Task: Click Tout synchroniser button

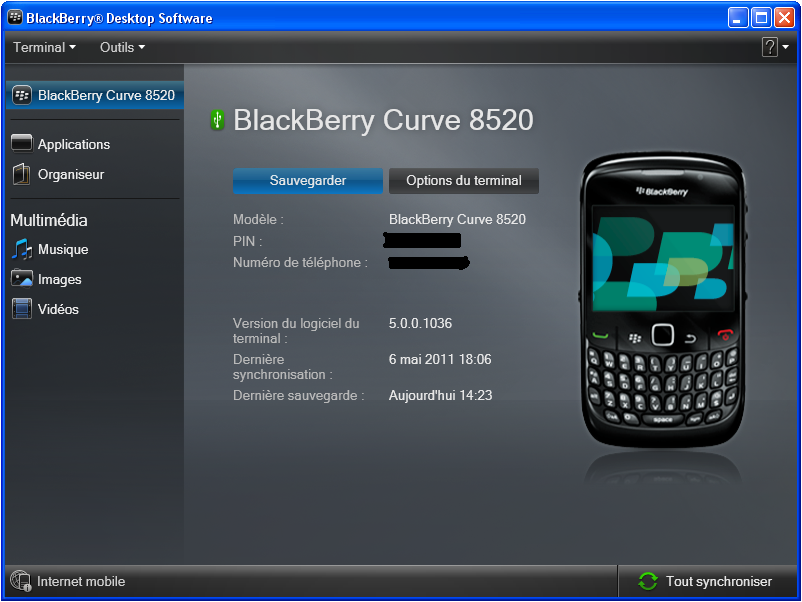Action: [707, 582]
